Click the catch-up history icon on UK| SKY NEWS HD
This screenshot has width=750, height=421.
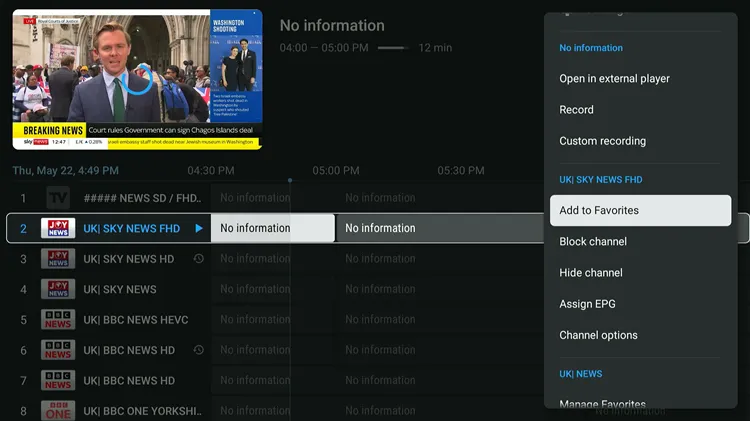point(199,259)
